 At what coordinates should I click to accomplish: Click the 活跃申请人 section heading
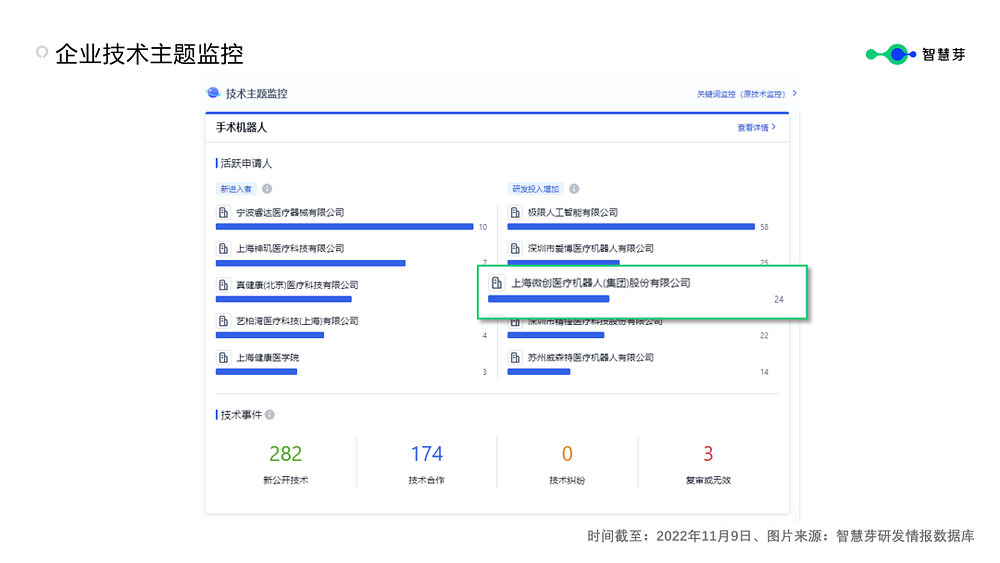click(246, 164)
